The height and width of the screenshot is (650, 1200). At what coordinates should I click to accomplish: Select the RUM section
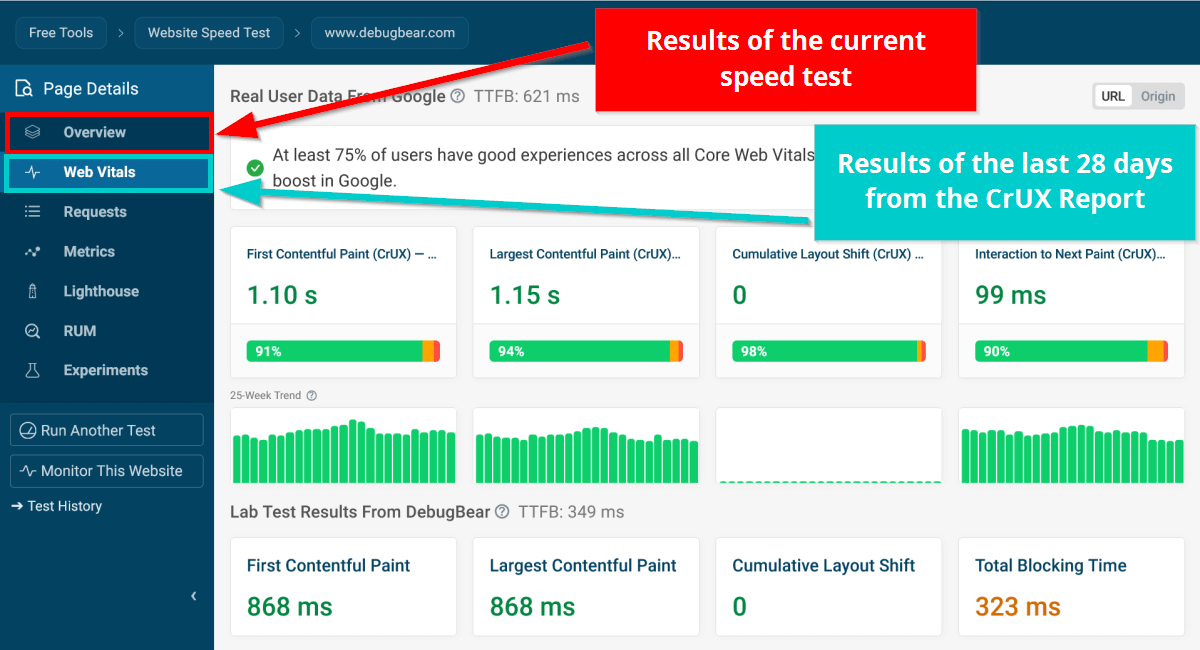107,331
